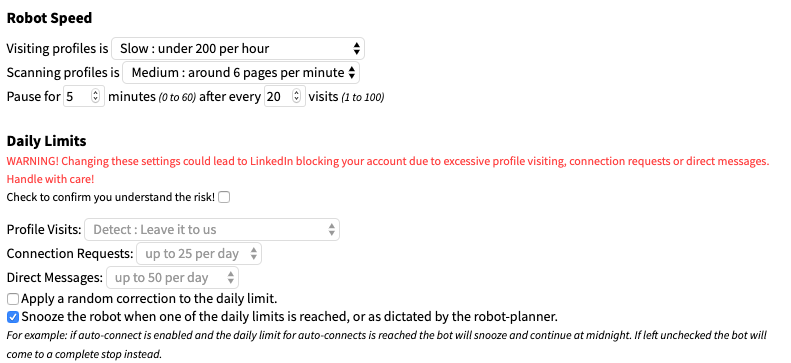Click the visits field stepper arrows
Screen dimensions: 791x363
pos(297,96)
